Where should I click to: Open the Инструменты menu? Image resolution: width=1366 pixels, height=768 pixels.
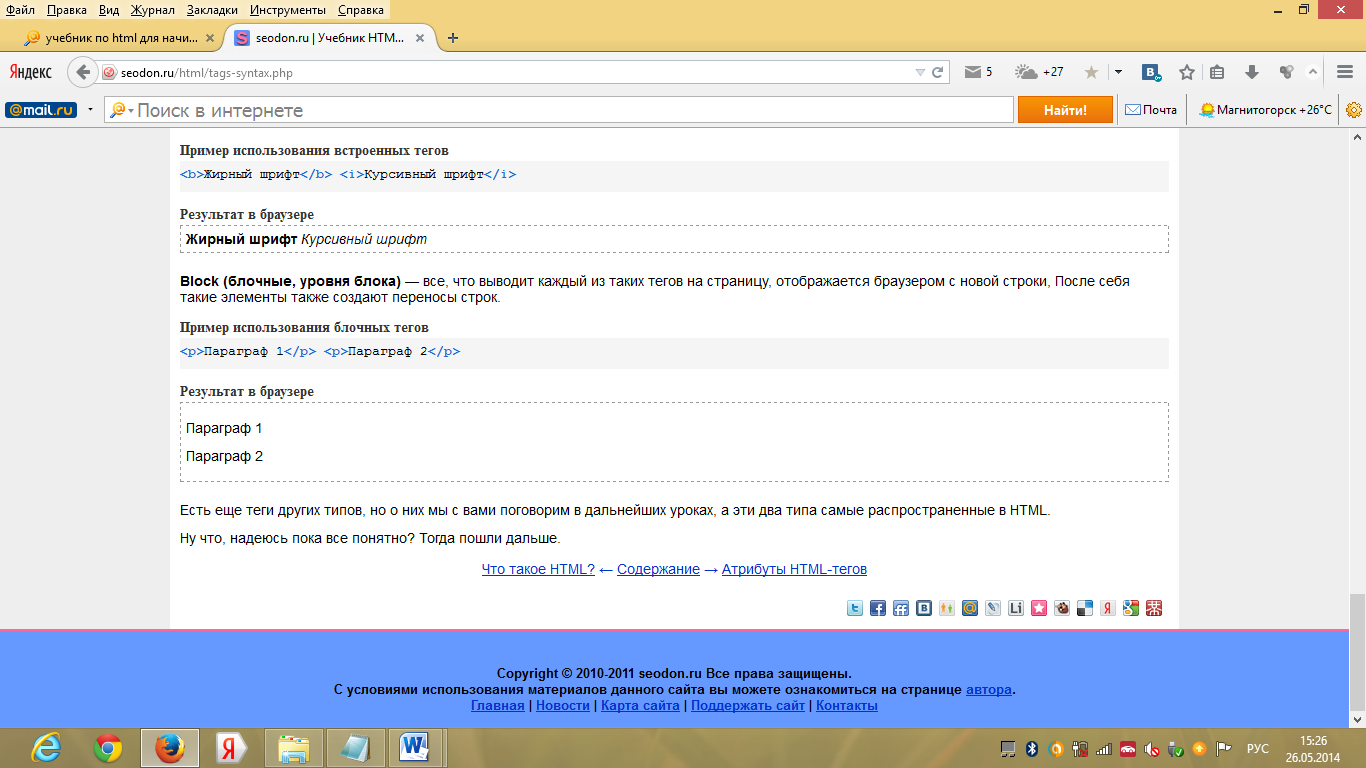288,10
